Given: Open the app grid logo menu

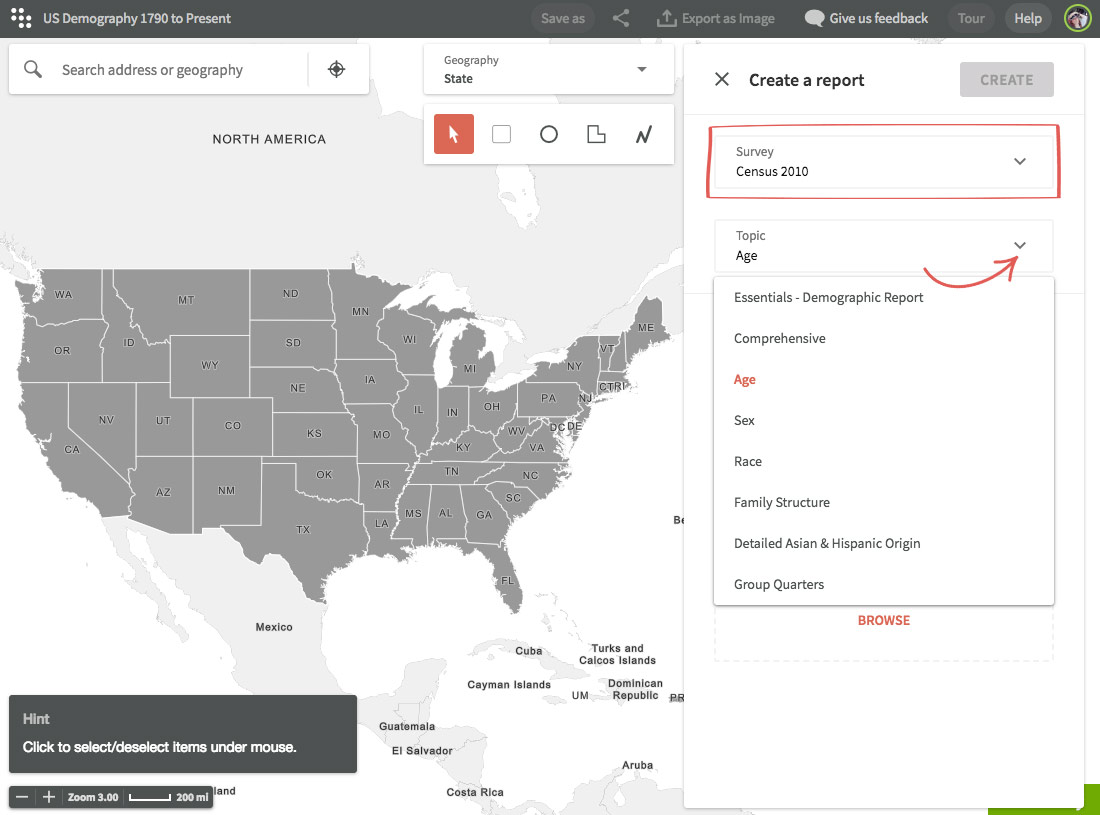Looking at the screenshot, I should click(21, 18).
